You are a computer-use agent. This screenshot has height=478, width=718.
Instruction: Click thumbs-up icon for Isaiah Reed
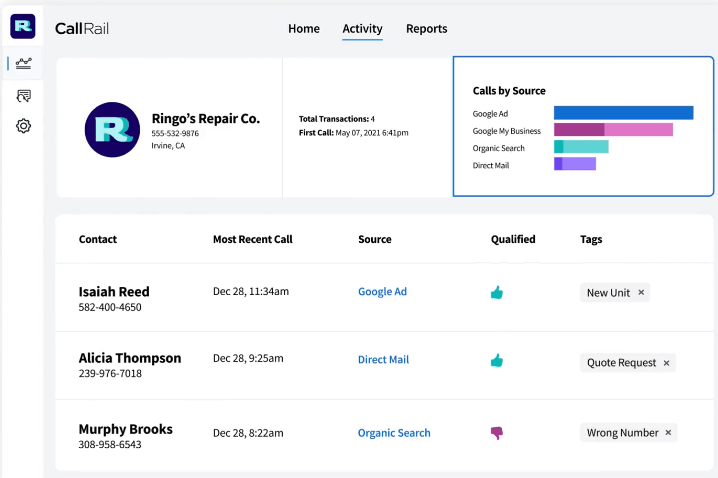point(497,293)
